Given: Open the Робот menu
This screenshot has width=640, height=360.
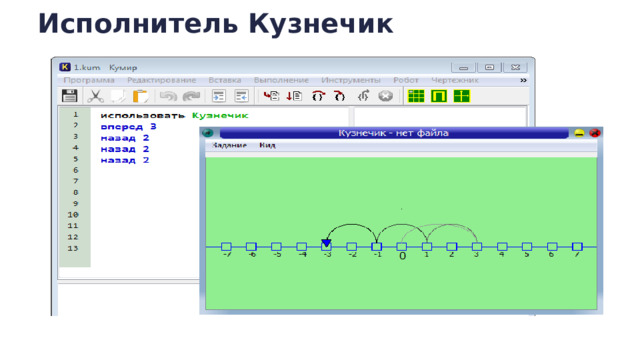Looking at the screenshot, I should point(406,80).
